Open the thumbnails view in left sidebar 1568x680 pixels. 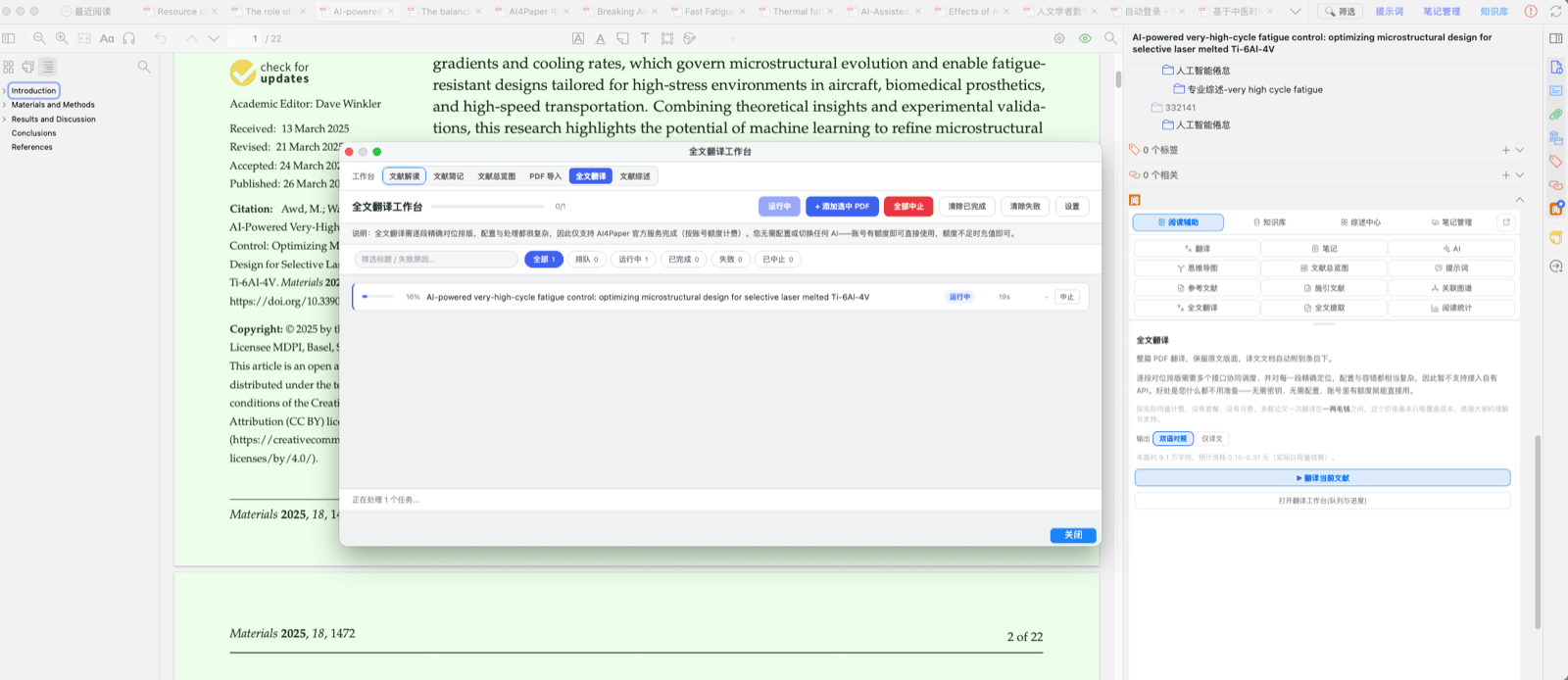pyautogui.click(x=9, y=67)
